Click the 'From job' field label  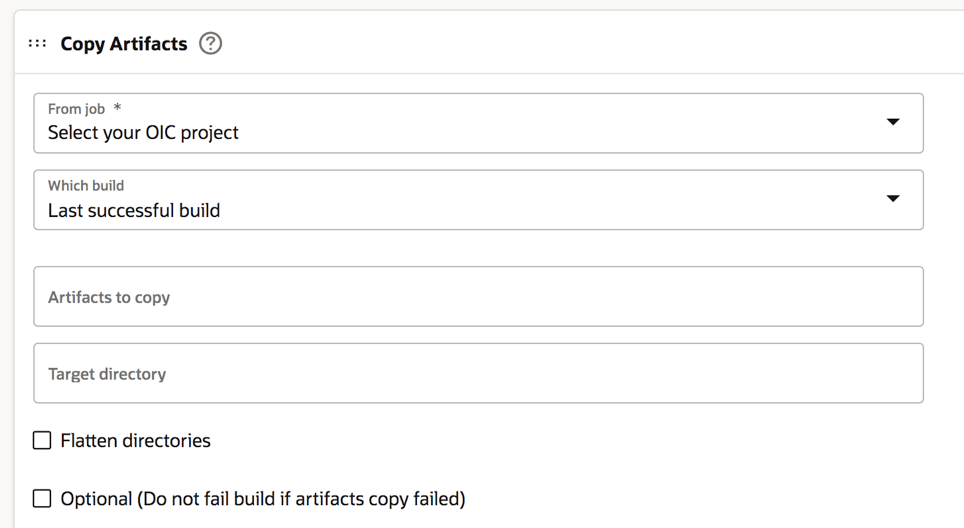[x=76, y=109]
